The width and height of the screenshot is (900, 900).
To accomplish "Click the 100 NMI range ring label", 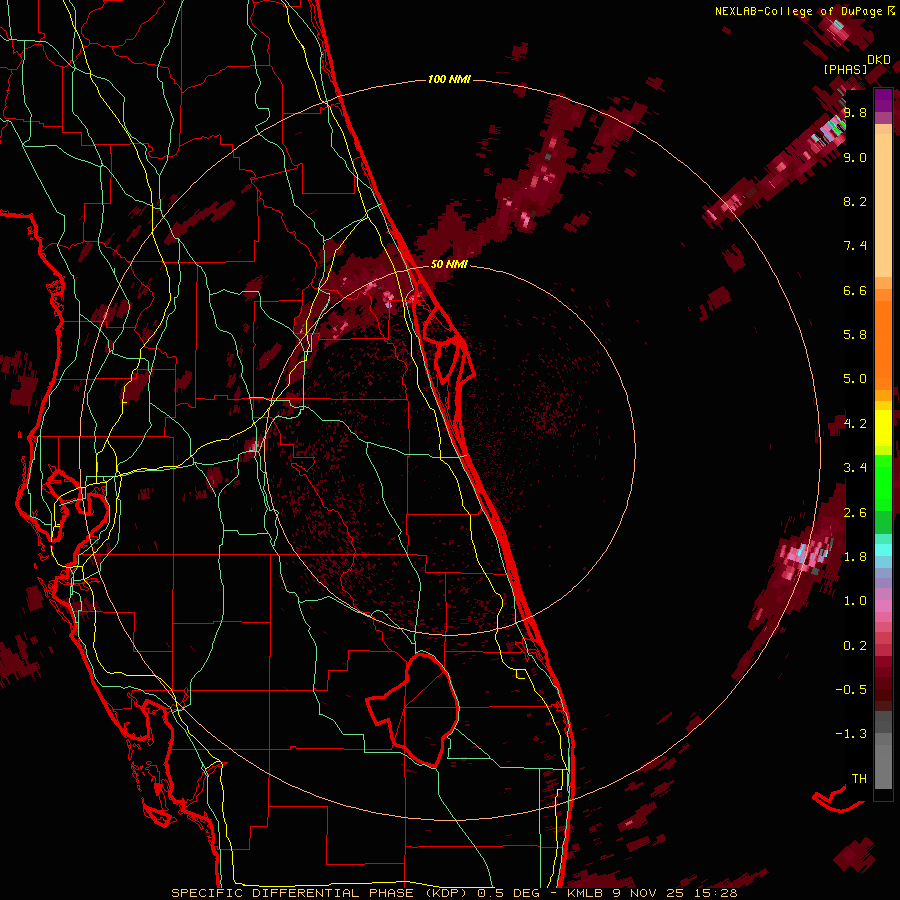I will point(449,79).
